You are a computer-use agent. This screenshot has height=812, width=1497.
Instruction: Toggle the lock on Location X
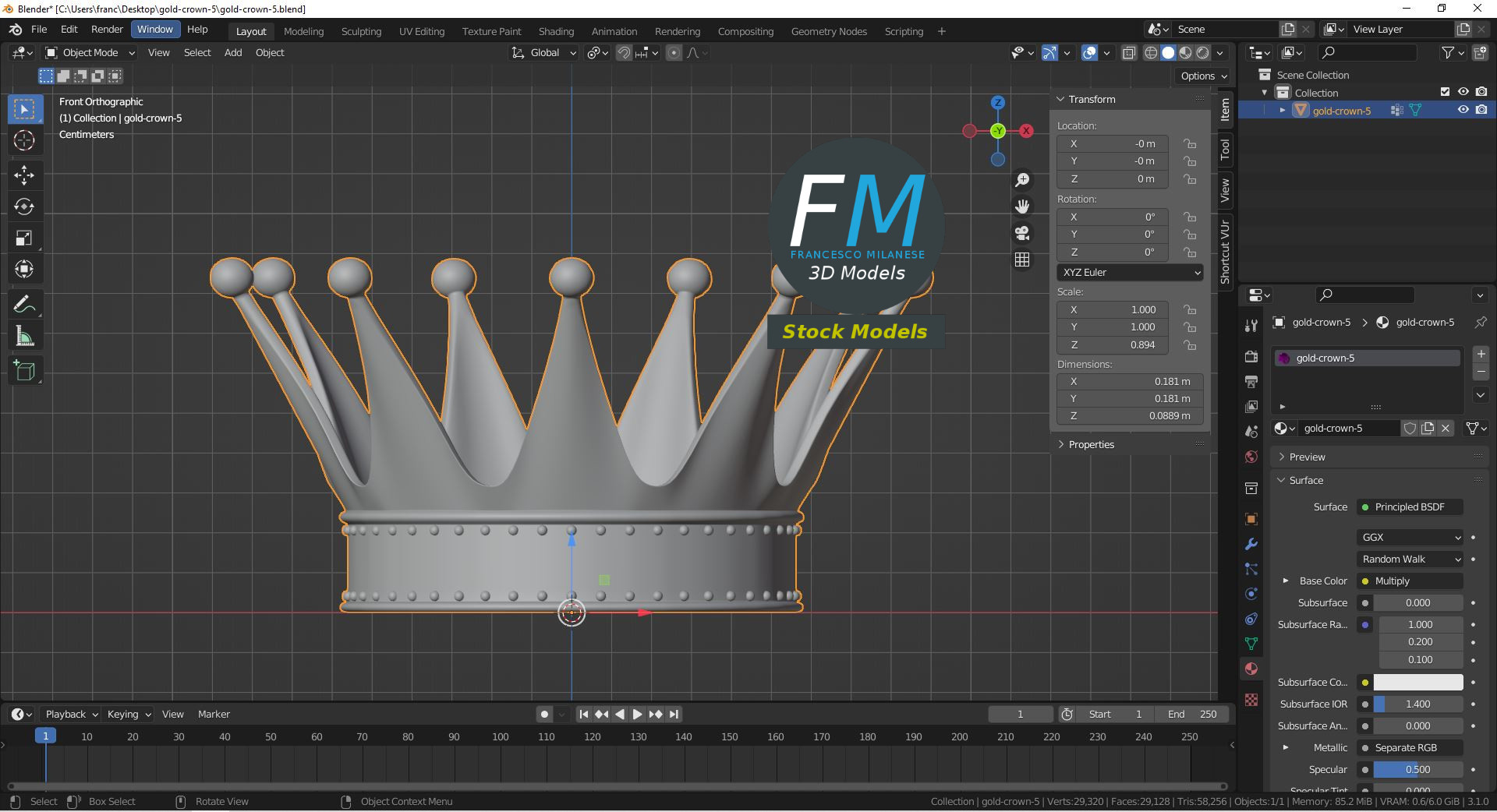pyautogui.click(x=1190, y=144)
